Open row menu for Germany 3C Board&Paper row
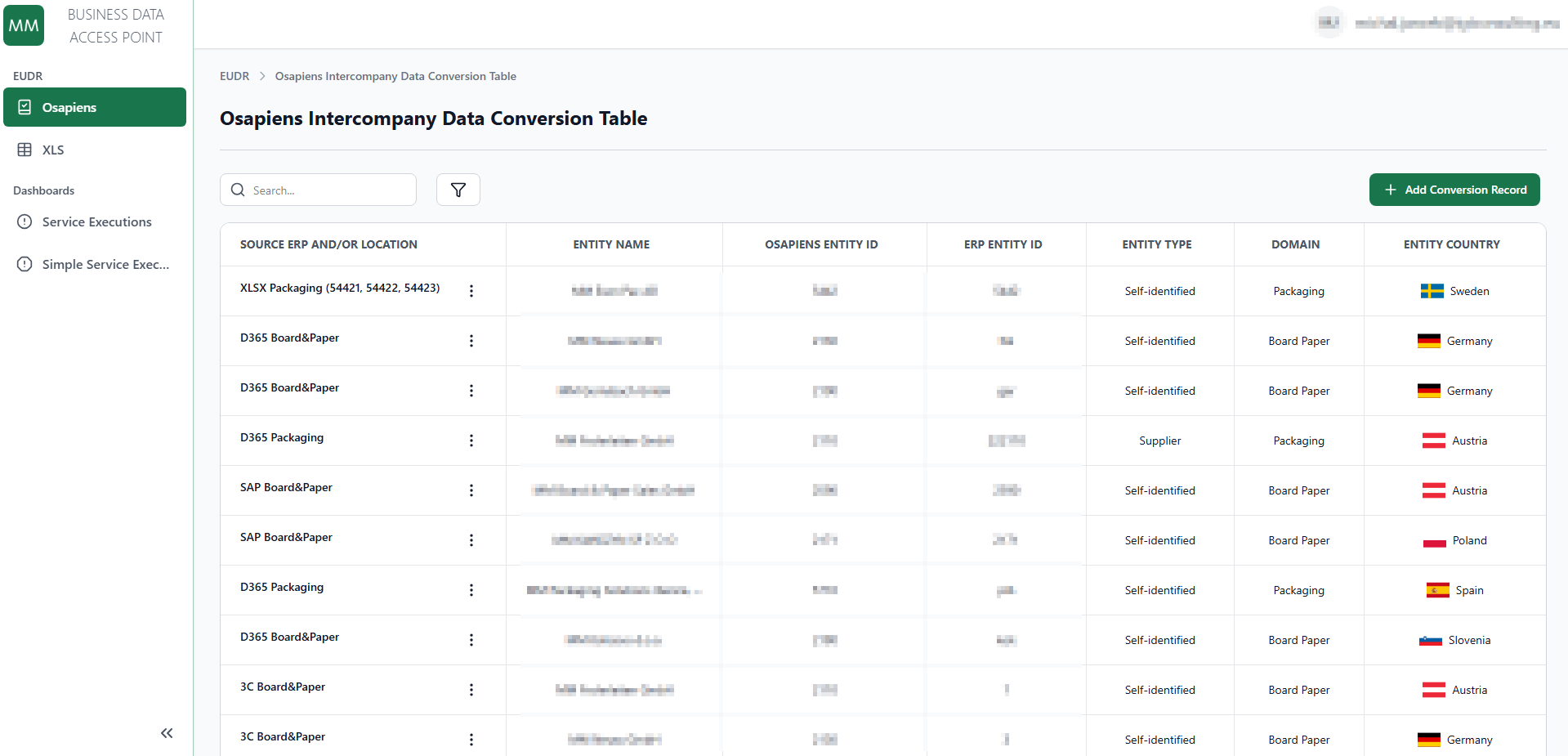The height and width of the screenshot is (756, 1568). [471, 740]
